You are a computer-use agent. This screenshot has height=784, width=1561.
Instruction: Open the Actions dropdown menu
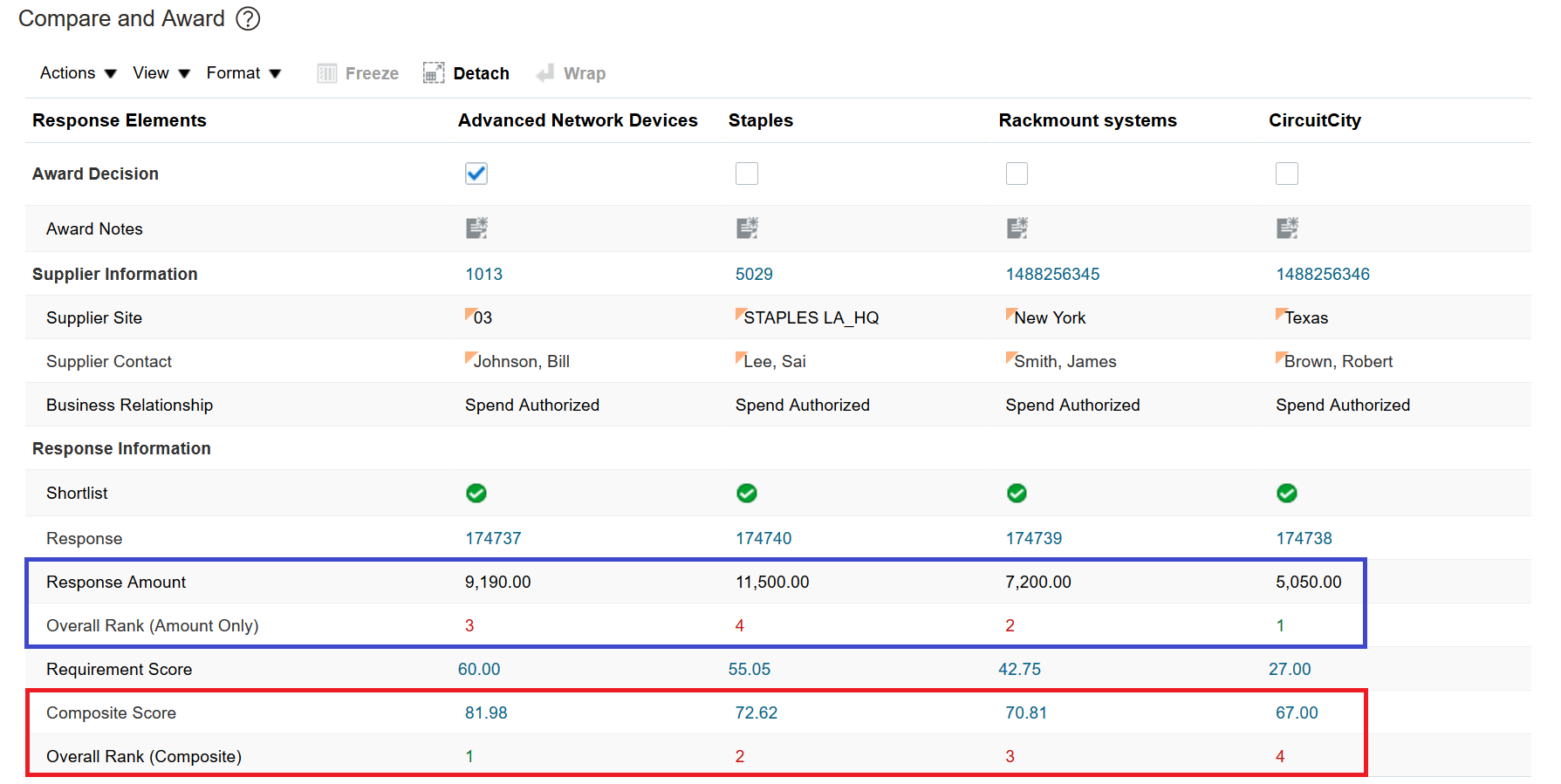tap(79, 73)
